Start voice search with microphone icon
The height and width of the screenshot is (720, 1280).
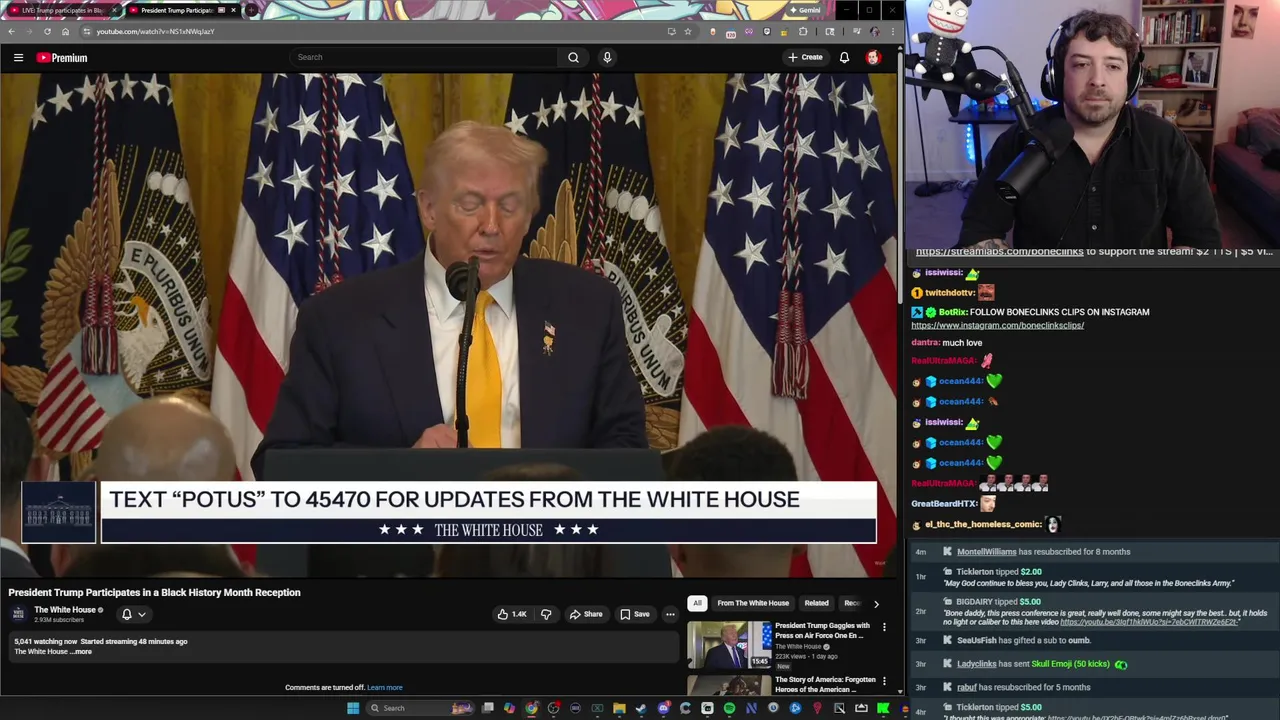606,57
